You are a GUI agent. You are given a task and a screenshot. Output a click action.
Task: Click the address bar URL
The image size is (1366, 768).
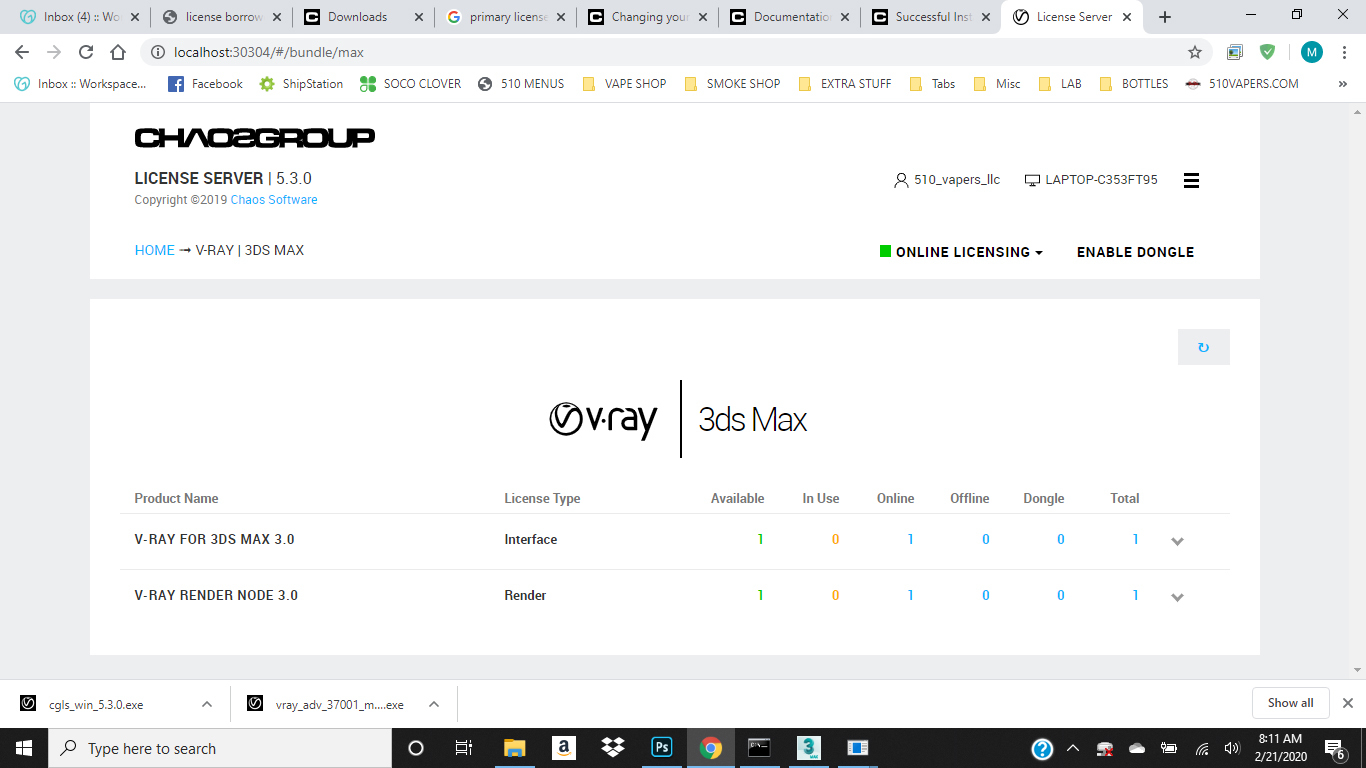coord(269,52)
